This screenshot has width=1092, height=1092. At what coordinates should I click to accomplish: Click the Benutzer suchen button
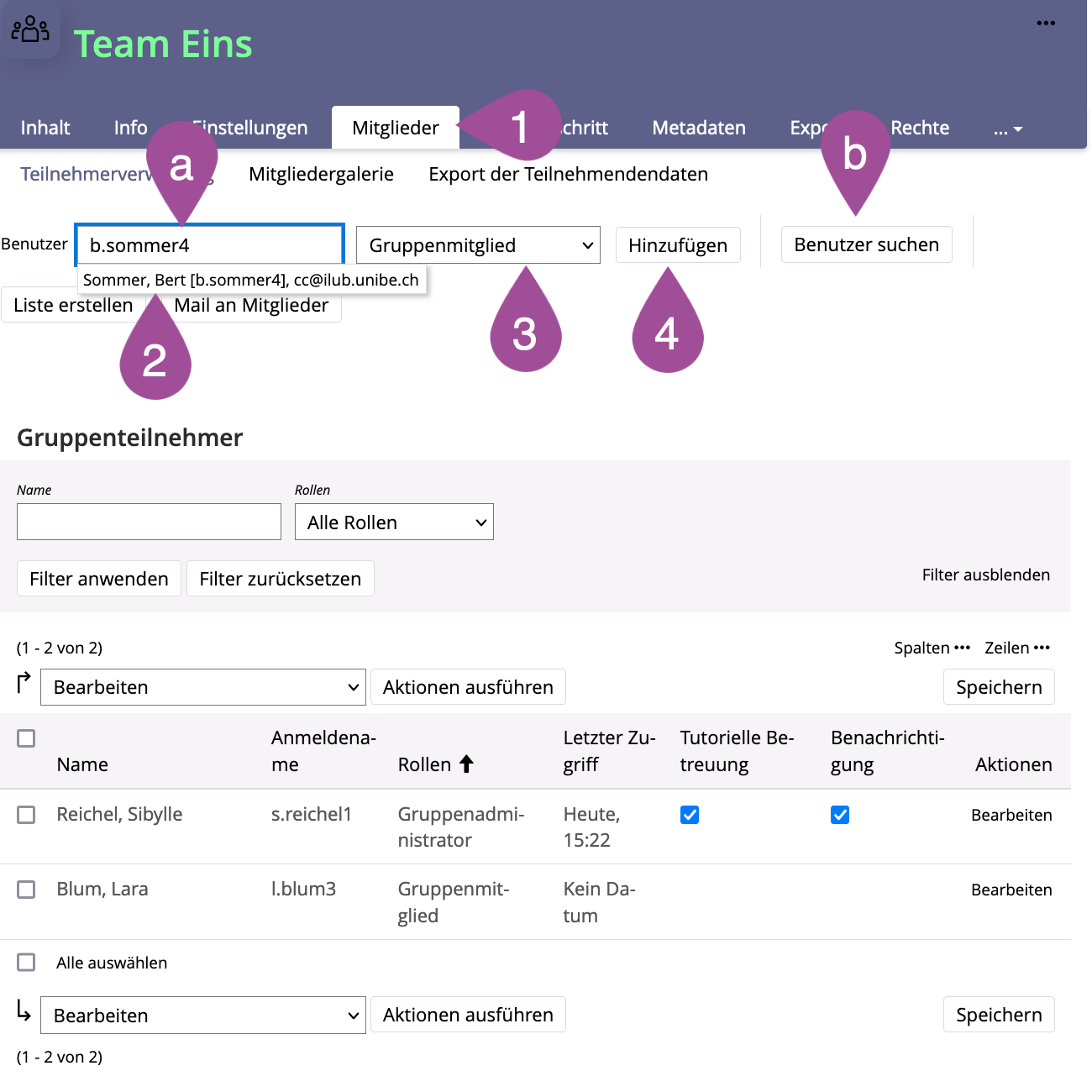(866, 244)
